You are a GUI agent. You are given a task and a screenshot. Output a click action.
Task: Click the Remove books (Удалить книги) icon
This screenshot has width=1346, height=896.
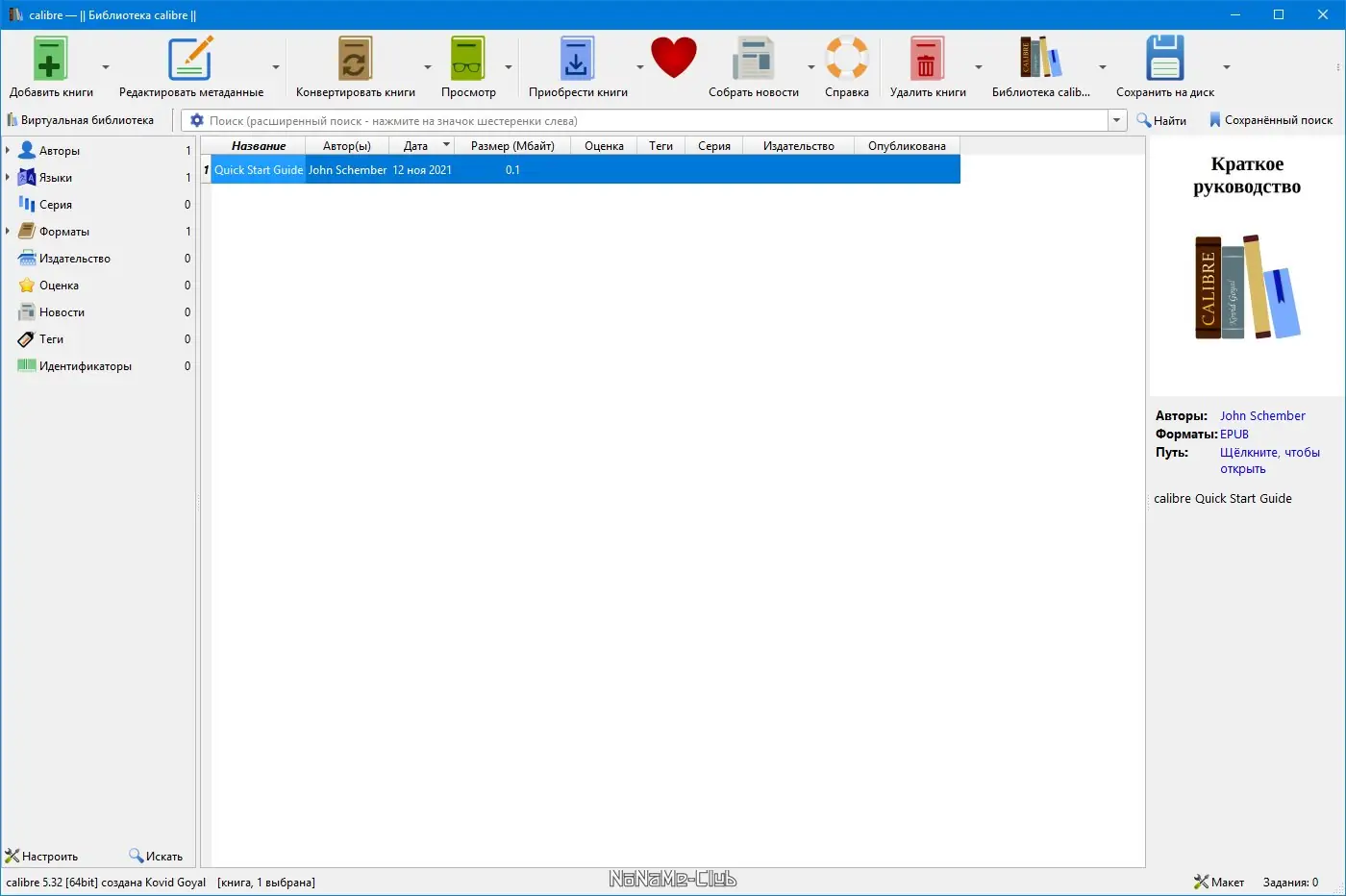[927, 59]
